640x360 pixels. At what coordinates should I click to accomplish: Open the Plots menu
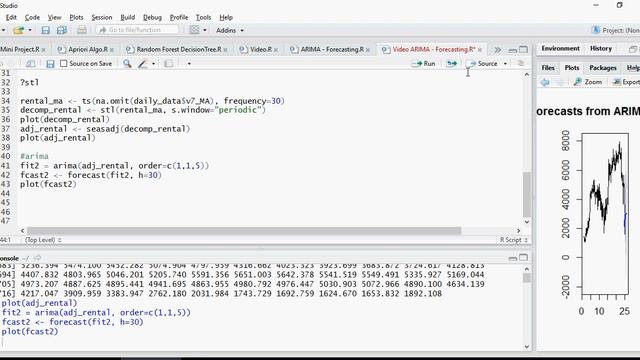[x=76, y=17]
